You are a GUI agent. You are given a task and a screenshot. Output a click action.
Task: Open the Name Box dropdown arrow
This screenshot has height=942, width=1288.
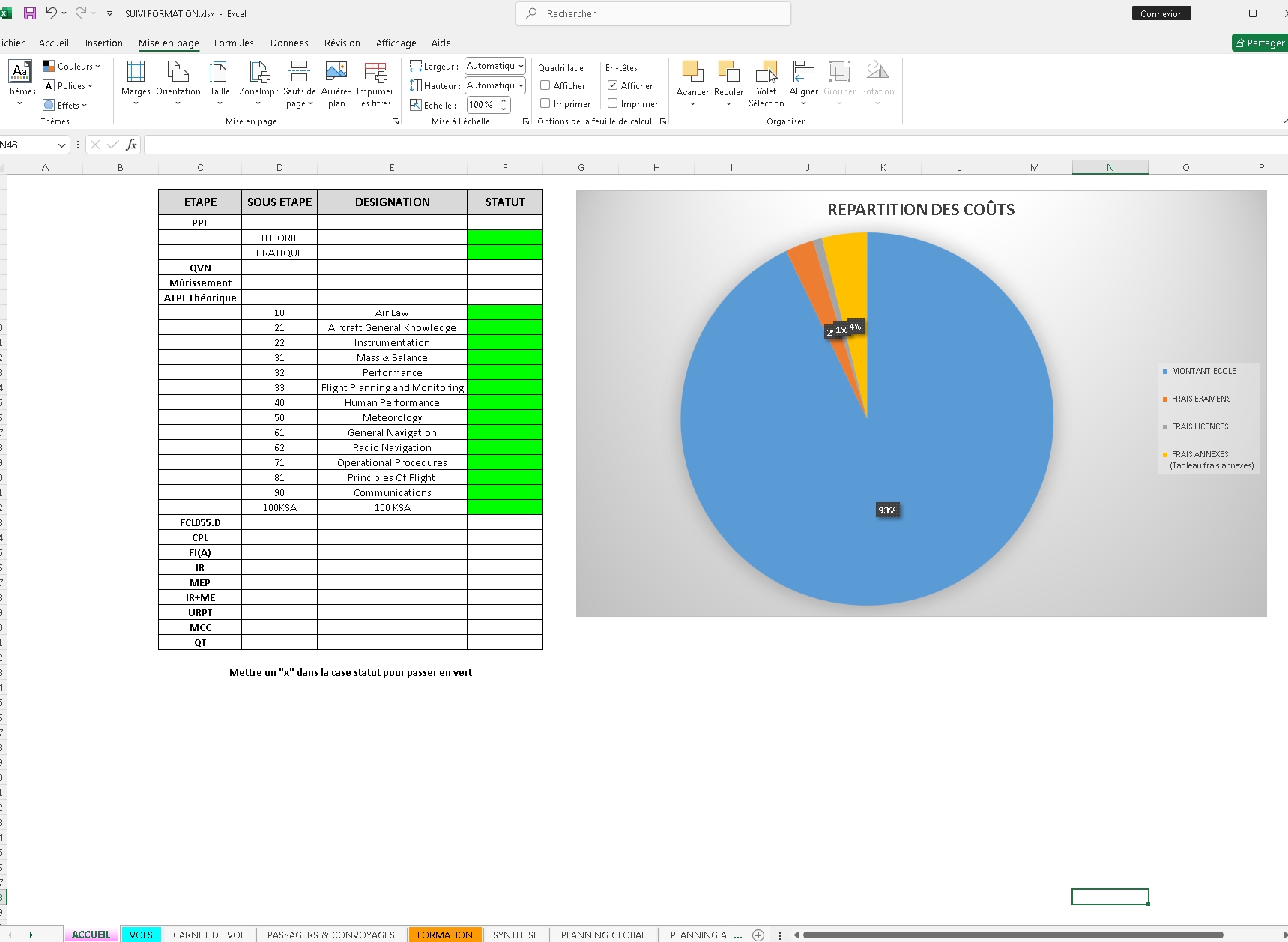[x=61, y=145]
